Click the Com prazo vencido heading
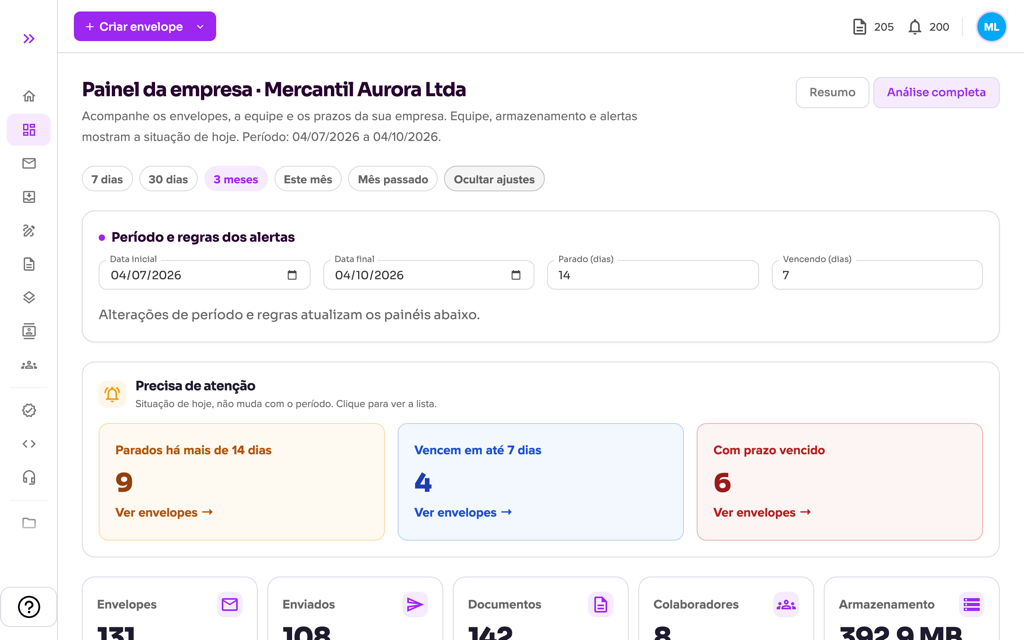 click(769, 450)
